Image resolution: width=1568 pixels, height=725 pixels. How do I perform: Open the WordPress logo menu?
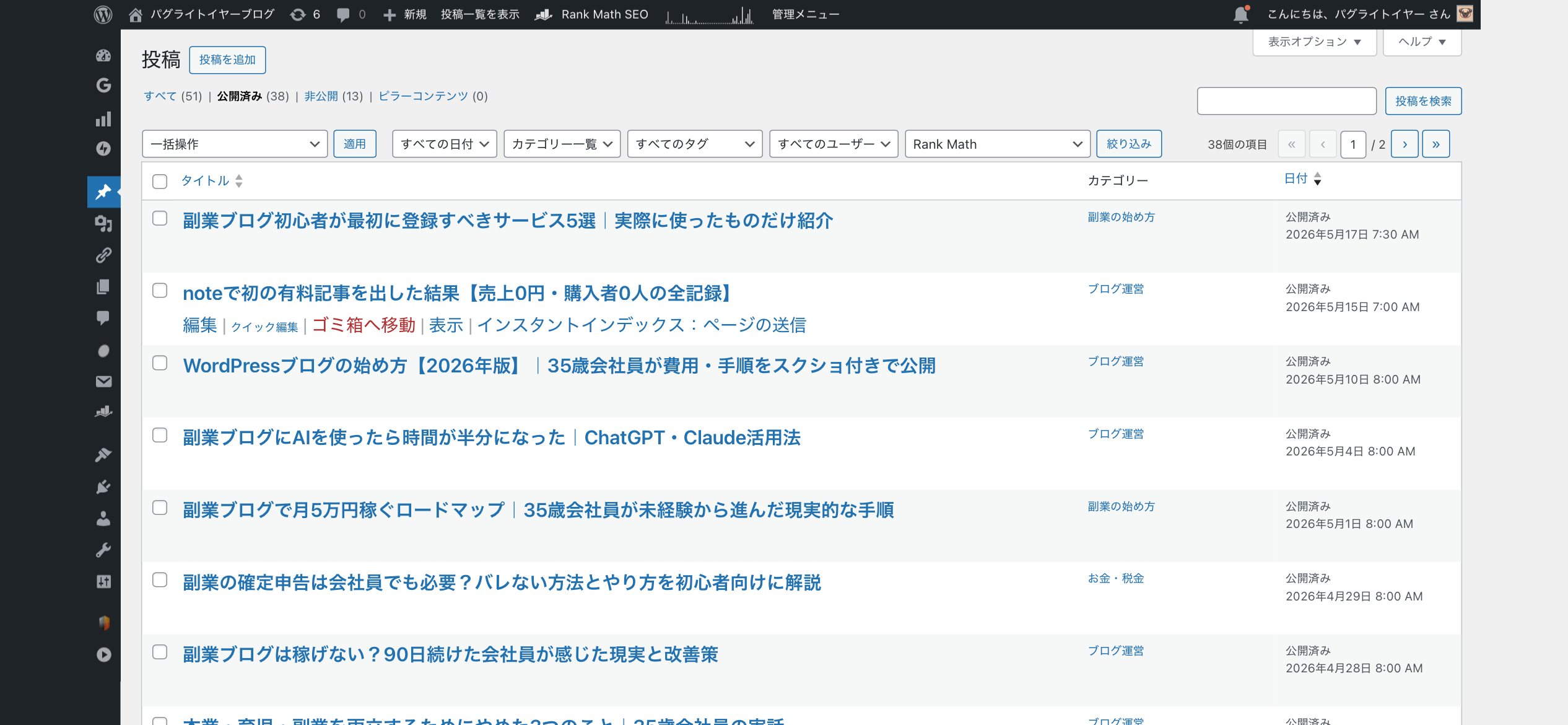point(103,14)
